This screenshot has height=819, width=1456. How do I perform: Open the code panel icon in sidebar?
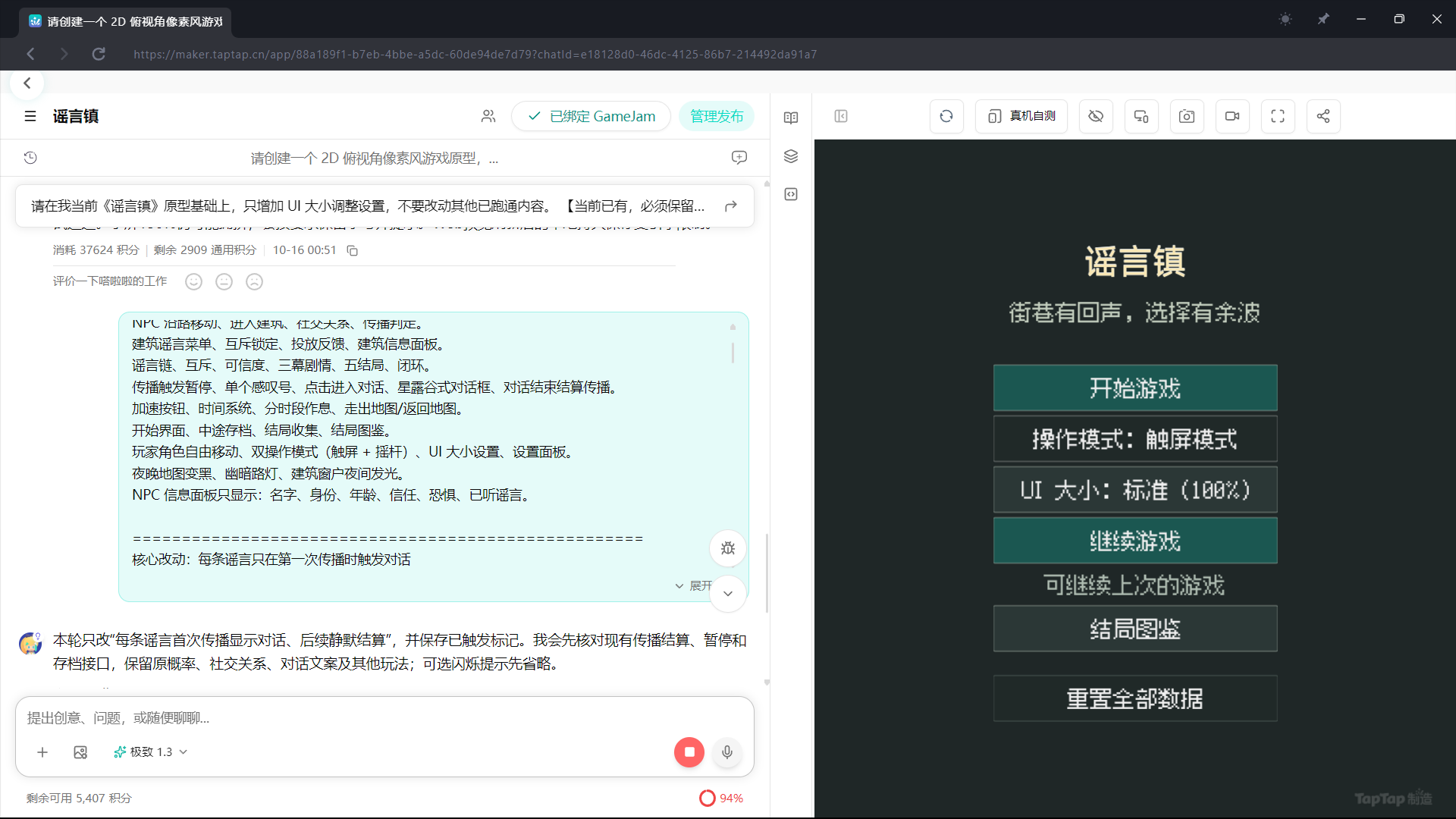(791, 194)
